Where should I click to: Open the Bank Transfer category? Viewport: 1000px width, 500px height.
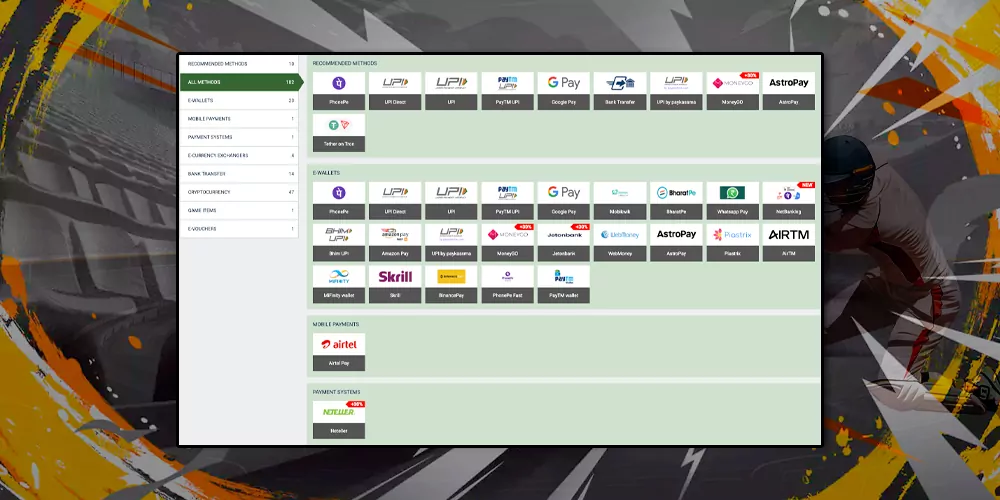click(x=239, y=174)
